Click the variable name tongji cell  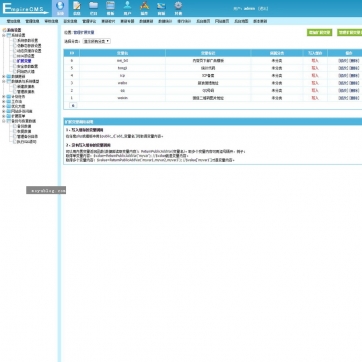tap(122, 68)
